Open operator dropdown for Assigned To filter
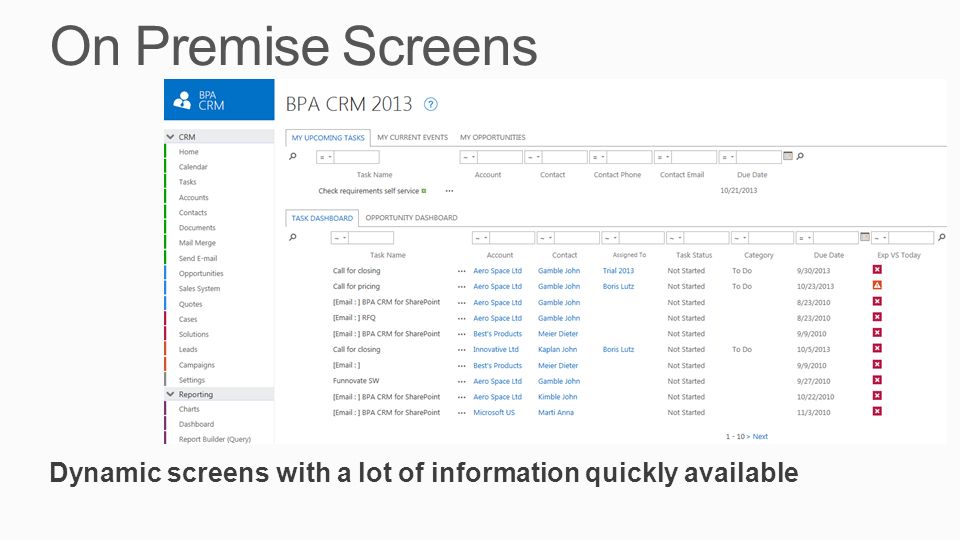Image resolution: width=960 pixels, height=540 pixels. (x=610, y=238)
